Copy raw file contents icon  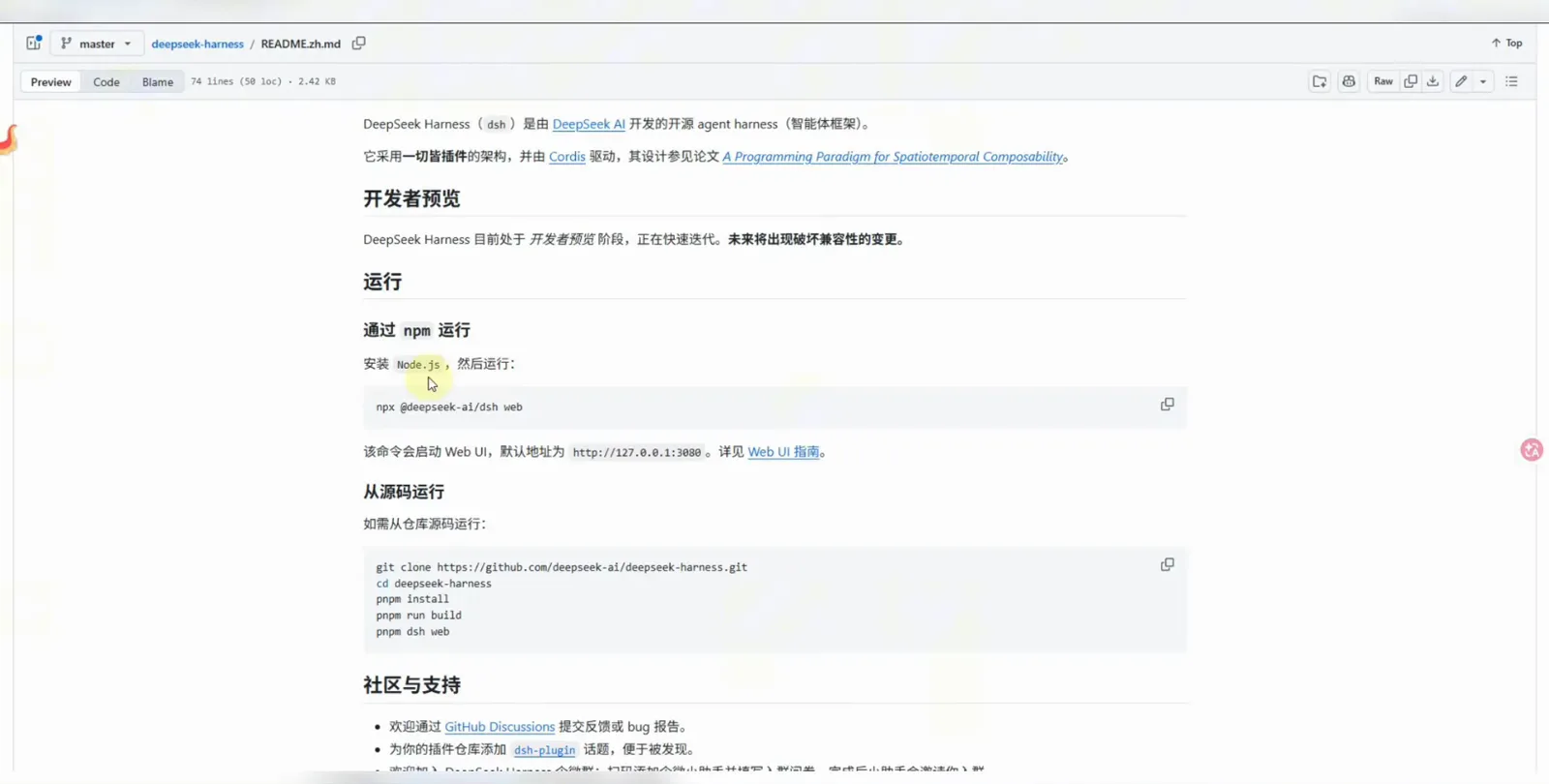click(x=1411, y=81)
